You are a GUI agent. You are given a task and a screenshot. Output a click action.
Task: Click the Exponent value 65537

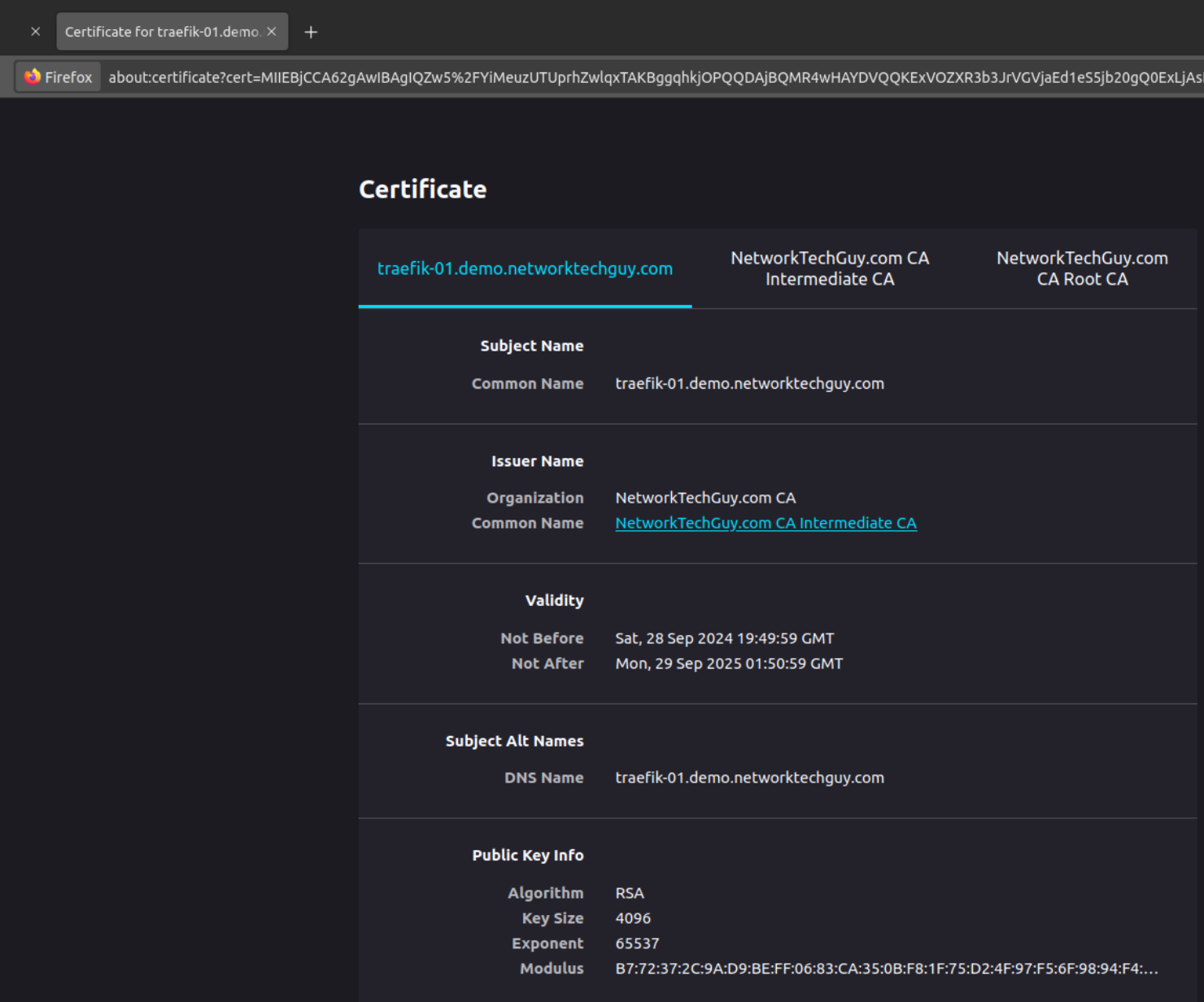637,943
